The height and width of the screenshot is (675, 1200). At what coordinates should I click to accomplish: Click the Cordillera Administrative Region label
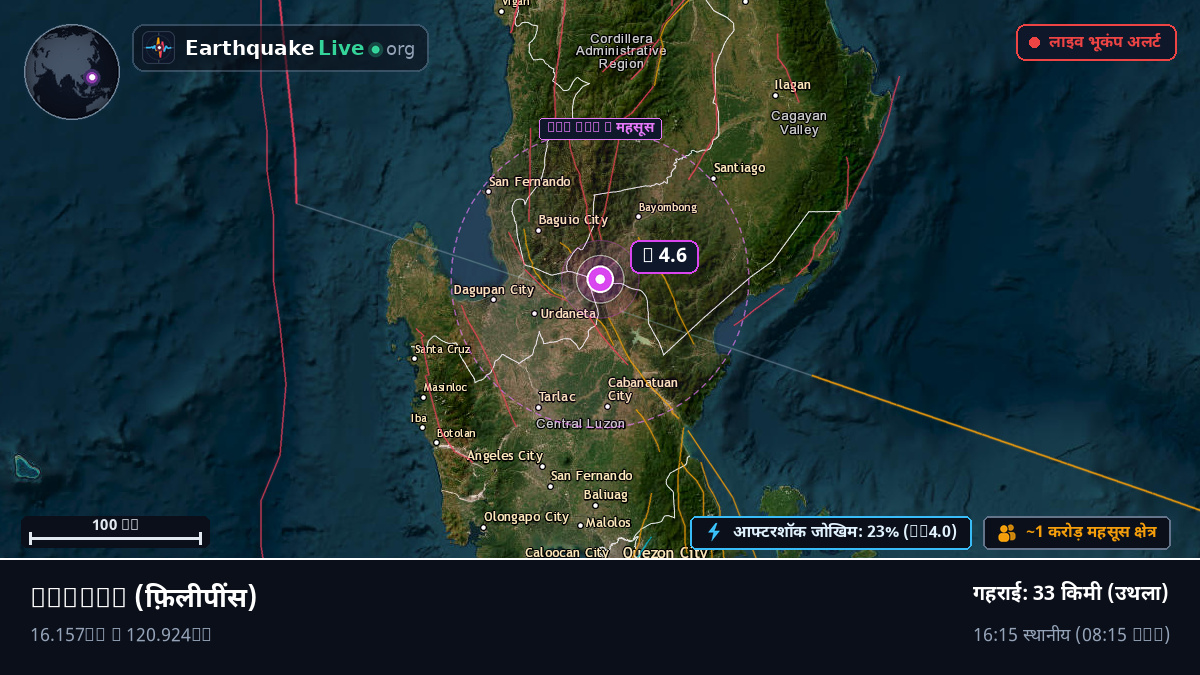pos(621,50)
